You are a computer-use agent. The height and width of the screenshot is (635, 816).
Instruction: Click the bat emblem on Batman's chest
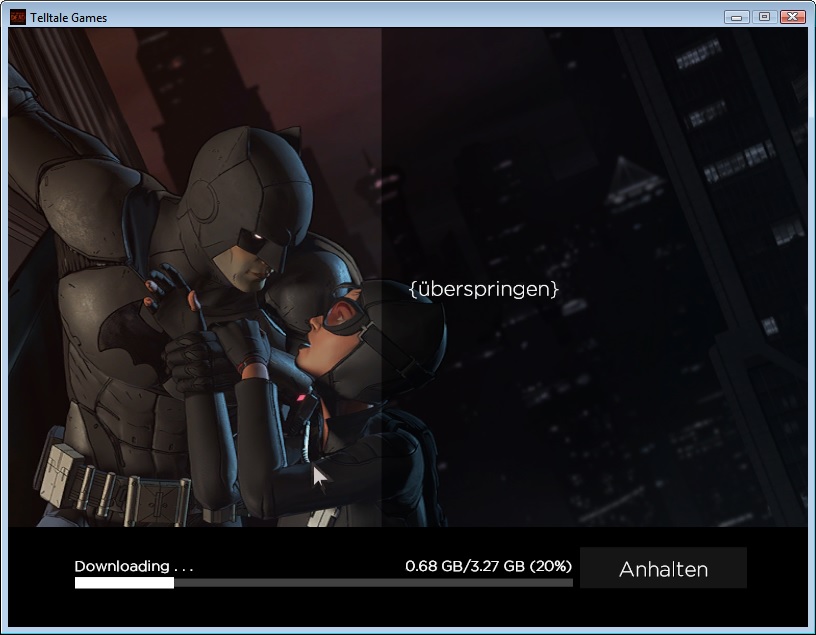click(127, 342)
